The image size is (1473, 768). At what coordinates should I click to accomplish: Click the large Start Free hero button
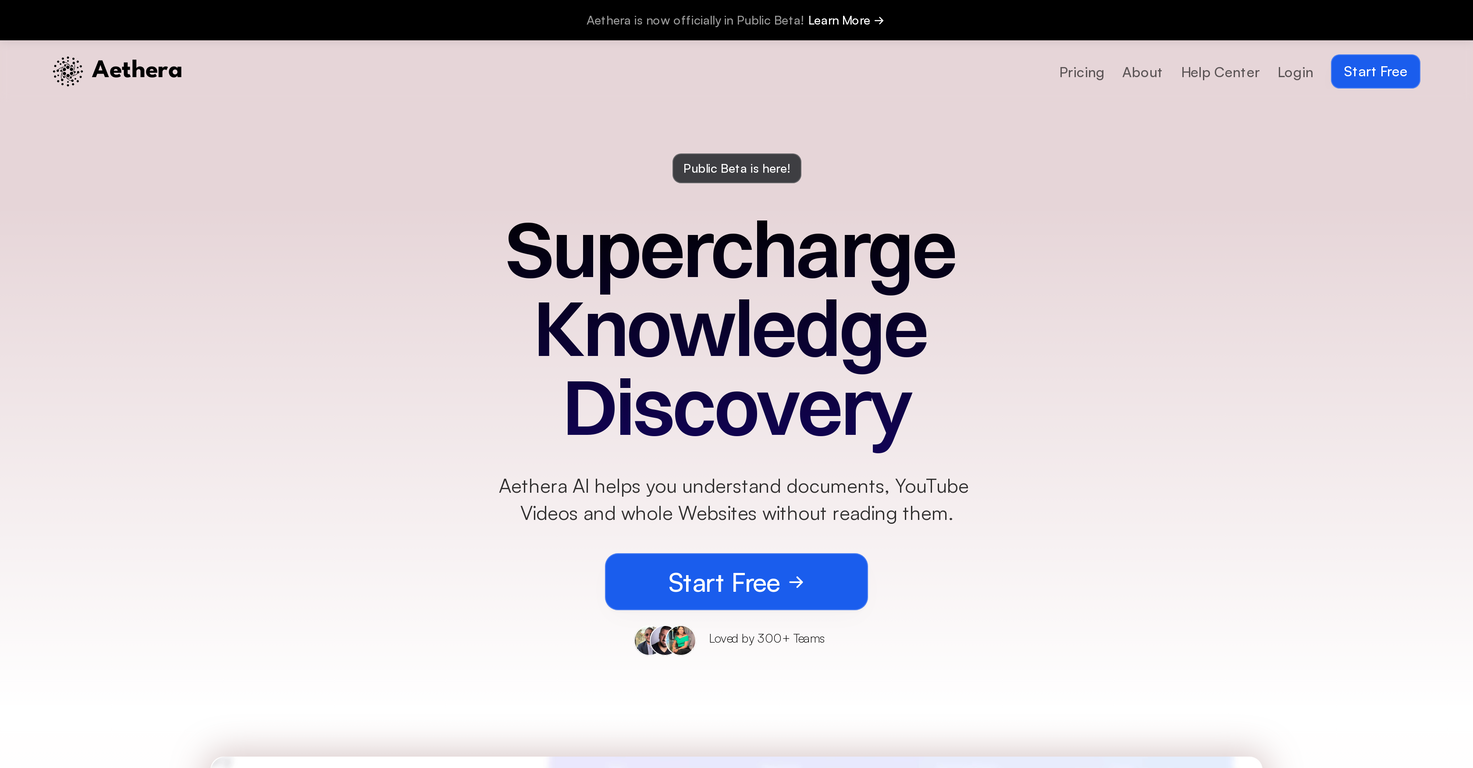736,582
